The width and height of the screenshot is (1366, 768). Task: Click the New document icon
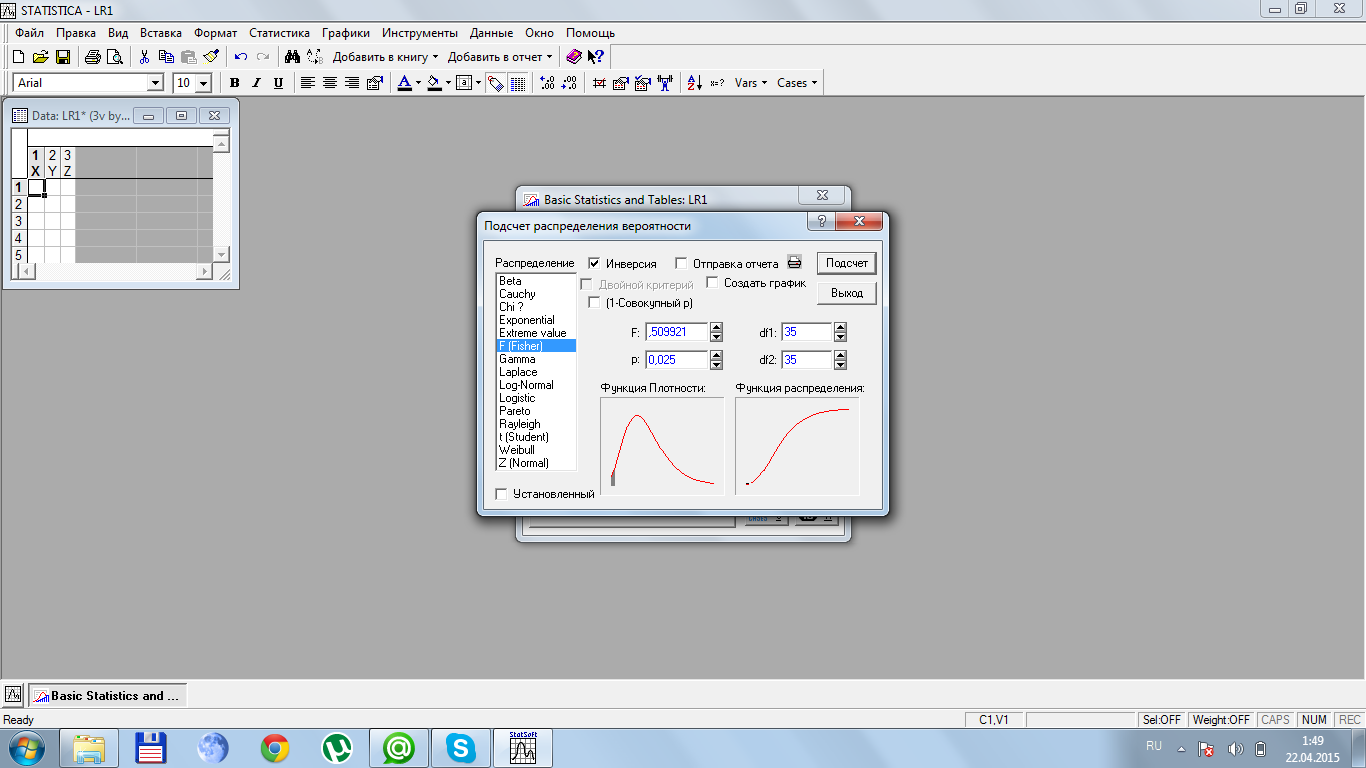(x=18, y=57)
